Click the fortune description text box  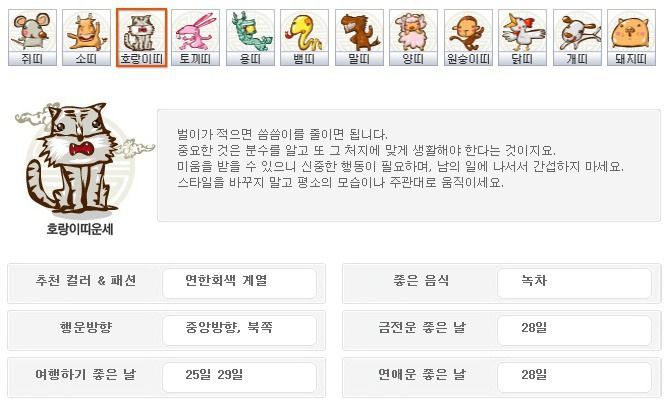409,165
